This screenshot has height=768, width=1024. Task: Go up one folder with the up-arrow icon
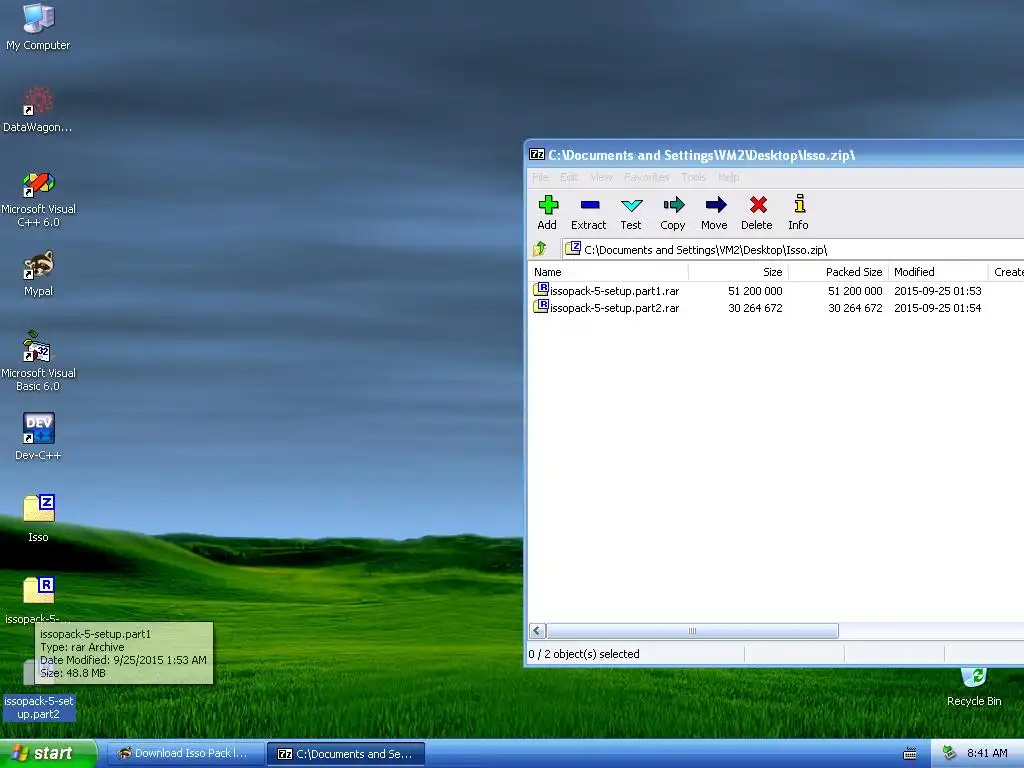(539, 249)
